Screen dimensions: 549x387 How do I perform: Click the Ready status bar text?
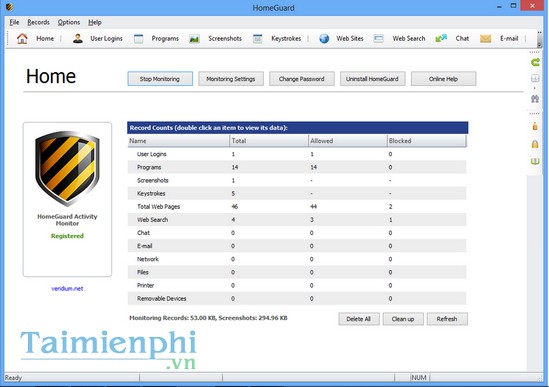(13, 378)
